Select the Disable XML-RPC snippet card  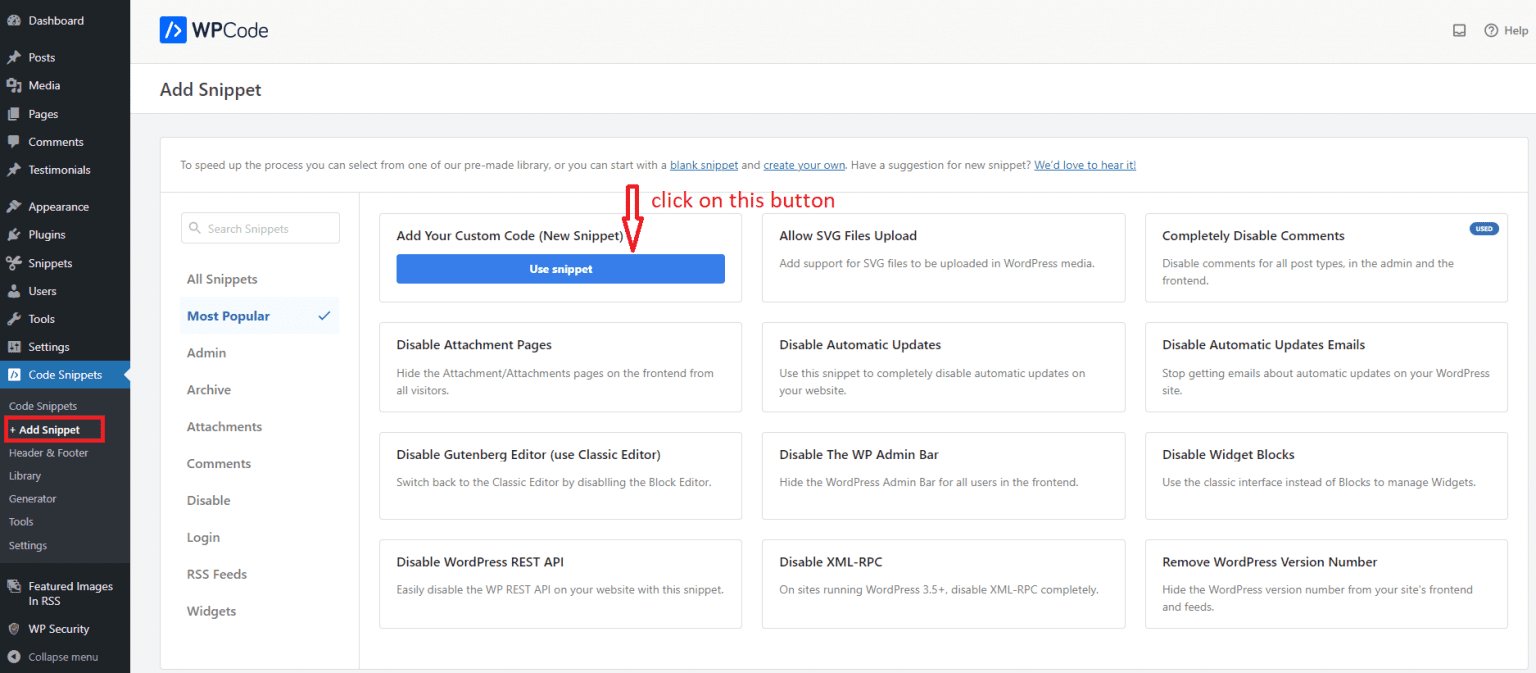943,583
